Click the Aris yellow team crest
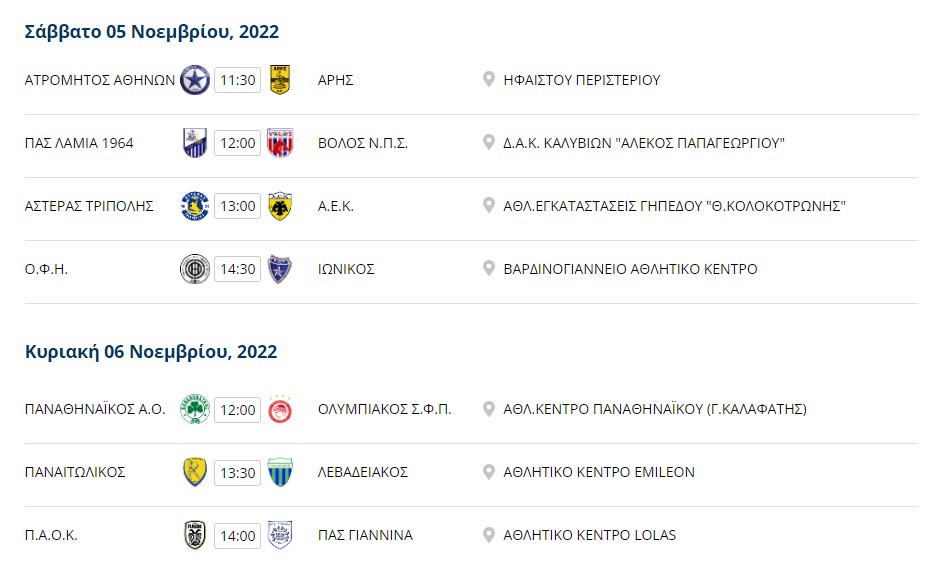The width and height of the screenshot is (941, 566). point(280,80)
